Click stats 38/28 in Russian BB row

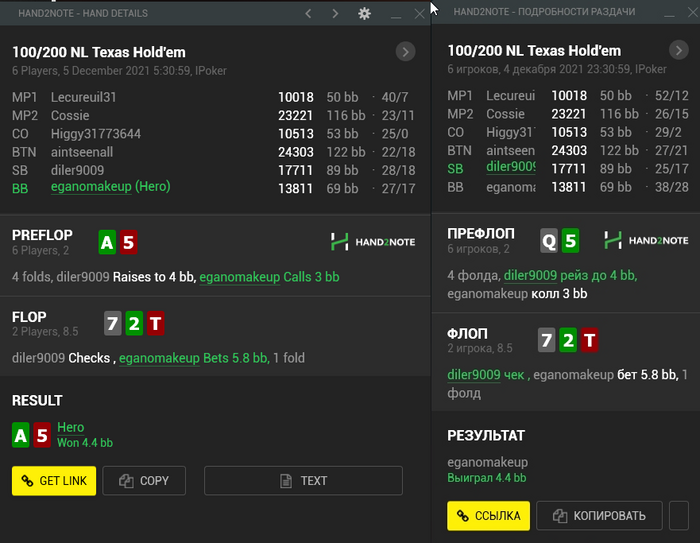coord(671,187)
